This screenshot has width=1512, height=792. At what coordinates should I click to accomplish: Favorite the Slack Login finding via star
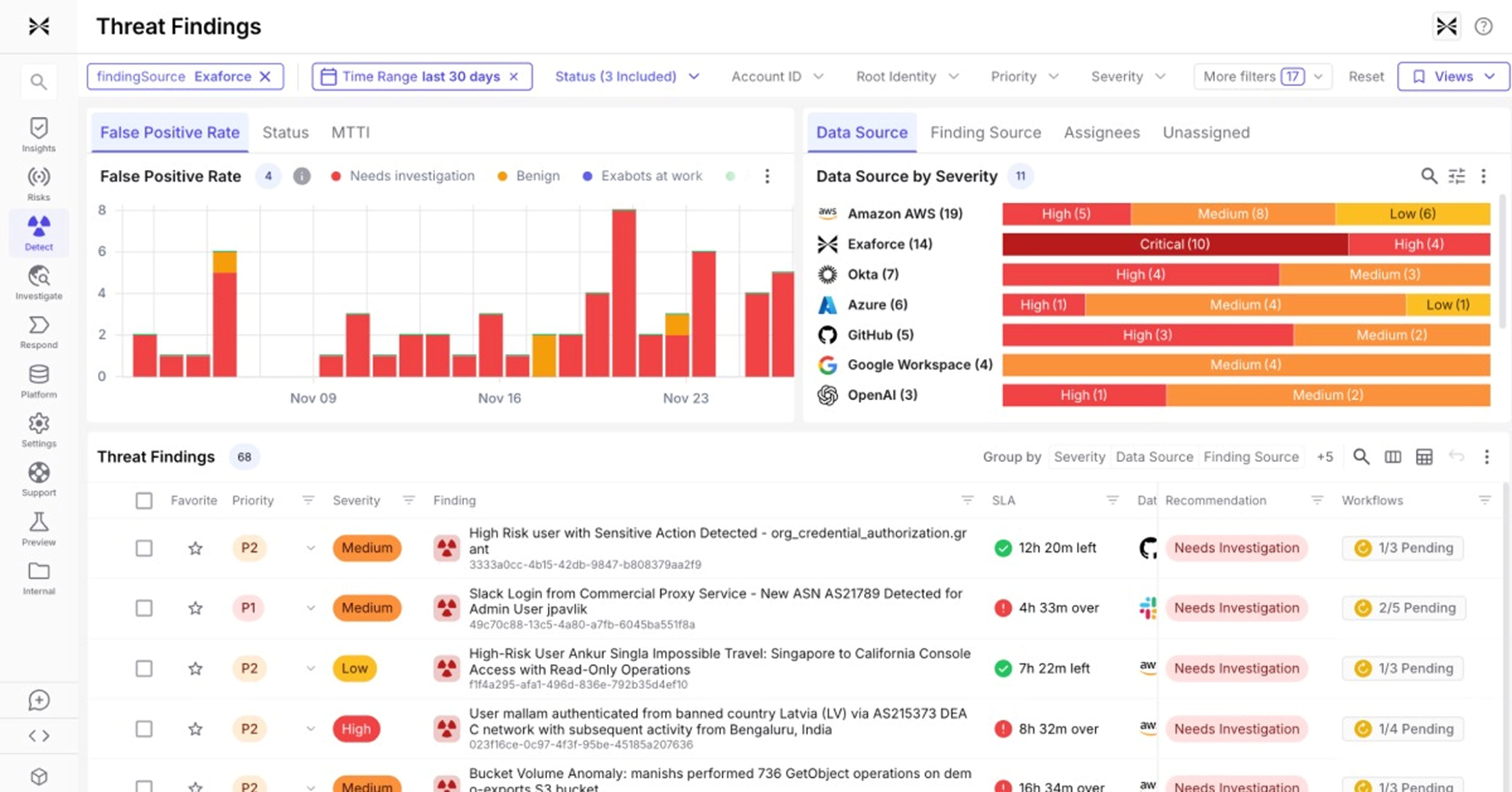coord(195,608)
